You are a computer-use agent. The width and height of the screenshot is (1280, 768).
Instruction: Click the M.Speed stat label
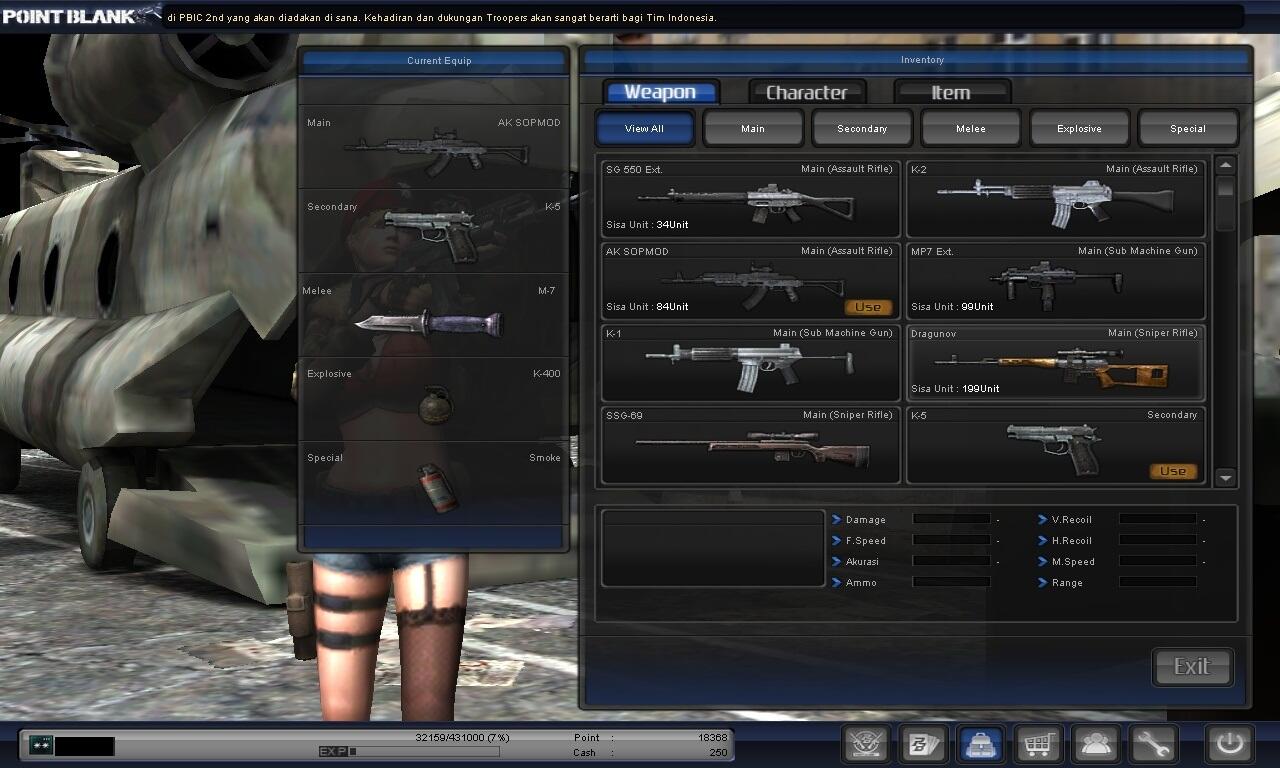tap(1073, 561)
